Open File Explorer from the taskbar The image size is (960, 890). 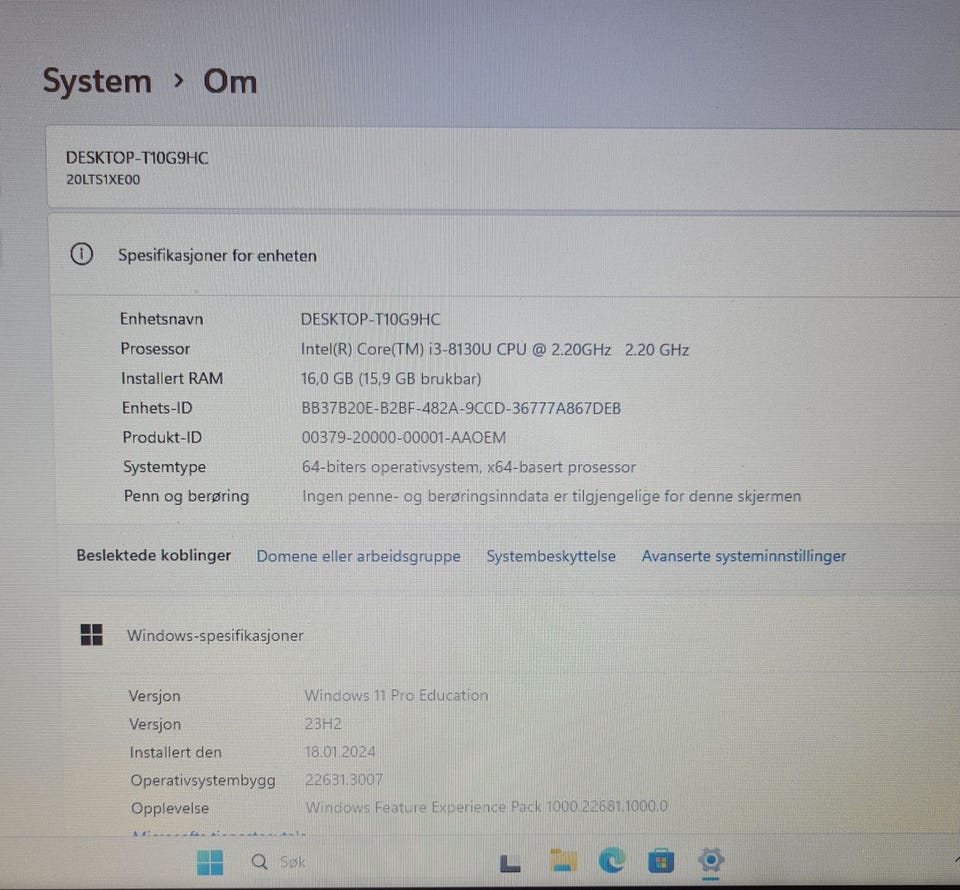coord(563,861)
